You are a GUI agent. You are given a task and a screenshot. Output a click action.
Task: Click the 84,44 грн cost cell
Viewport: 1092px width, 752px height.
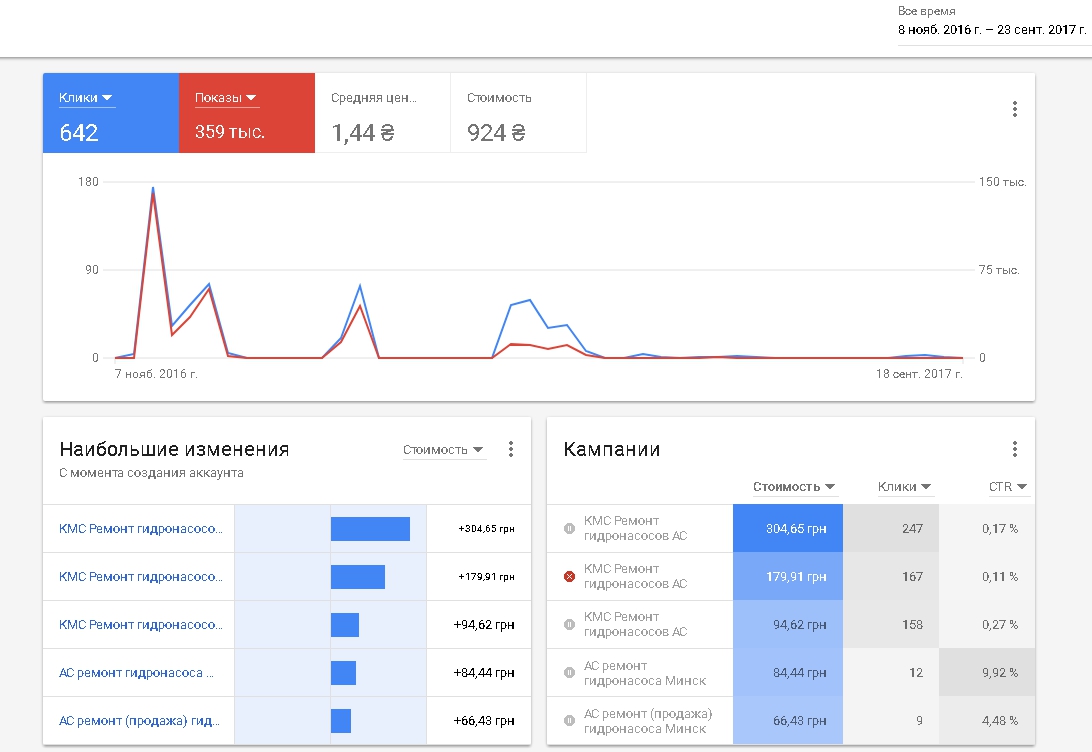(788, 673)
